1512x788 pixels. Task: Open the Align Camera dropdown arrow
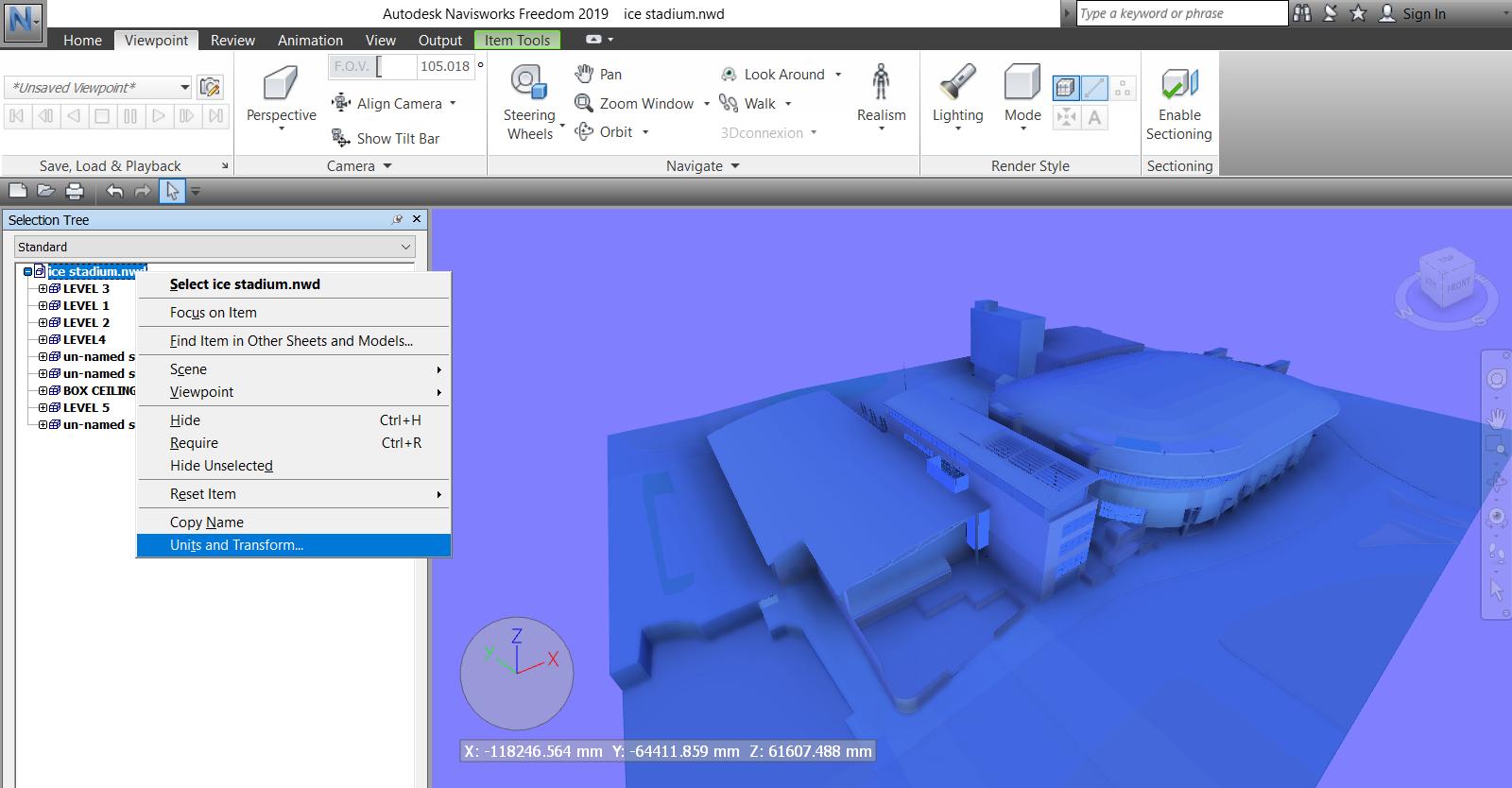point(453,103)
